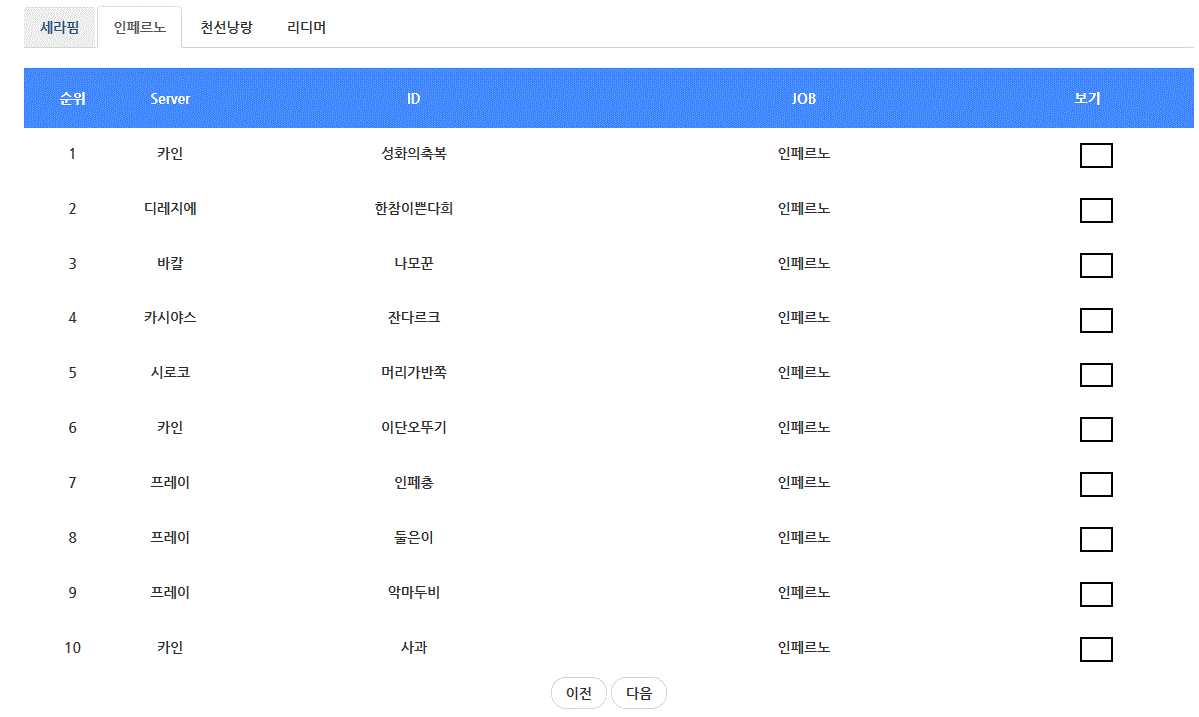Viewport: 1199px width, 717px height.
Task: Select ID 잔다르크
Action: (x=414, y=317)
